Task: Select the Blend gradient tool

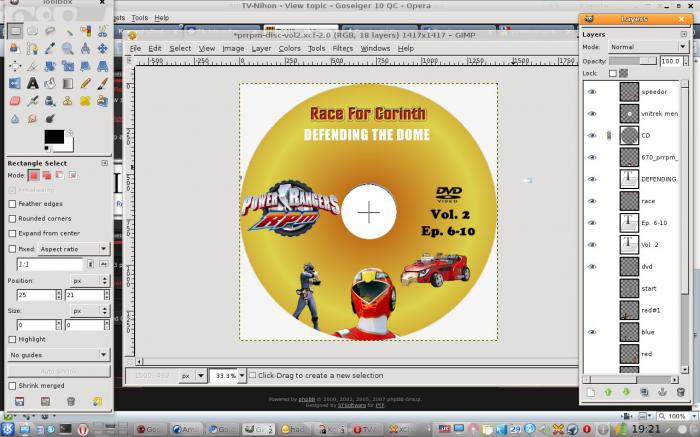Action: pos(67,83)
